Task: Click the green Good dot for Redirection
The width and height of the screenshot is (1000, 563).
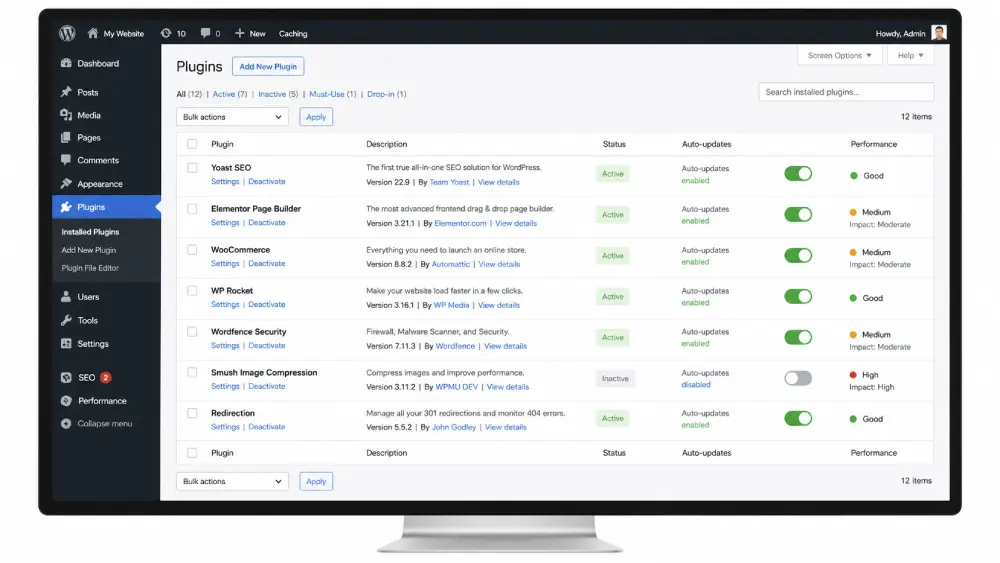Action: [853, 419]
